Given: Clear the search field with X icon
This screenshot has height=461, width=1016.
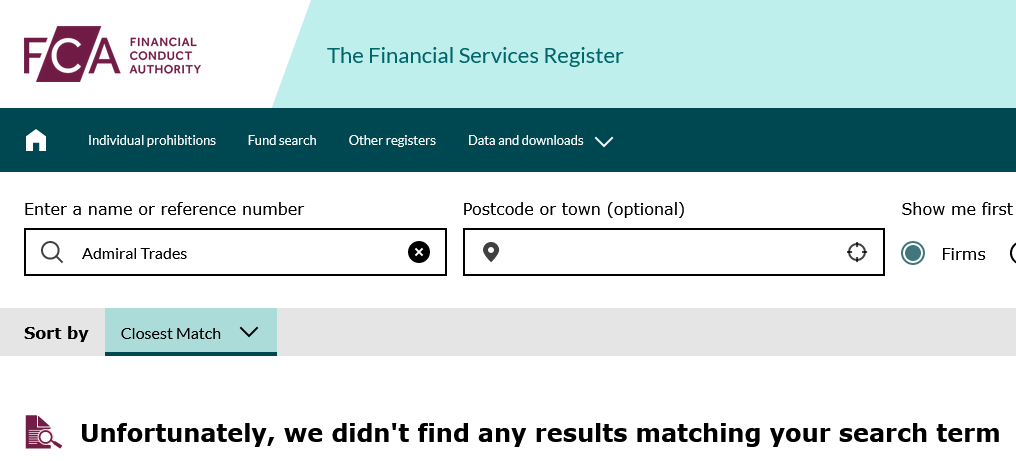Looking at the screenshot, I should point(419,252).
